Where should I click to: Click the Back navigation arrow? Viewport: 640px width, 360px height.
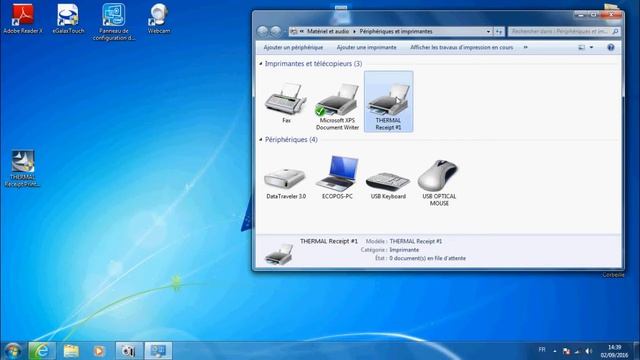(x=262, y=31)
